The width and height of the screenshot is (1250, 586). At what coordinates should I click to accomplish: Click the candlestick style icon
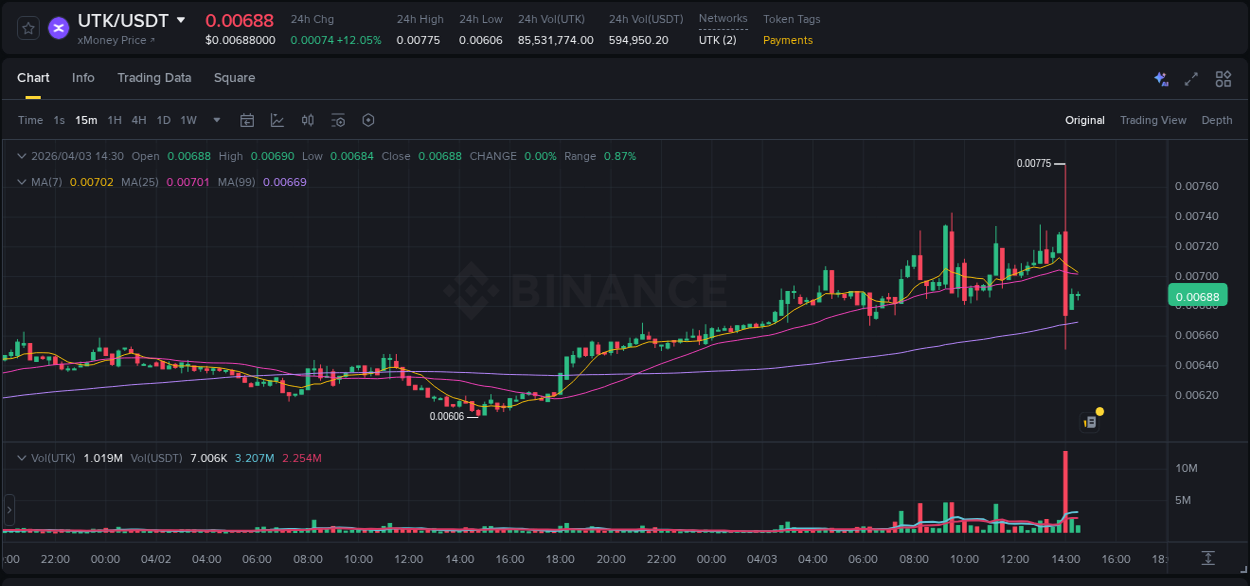[x=308, y=120]
